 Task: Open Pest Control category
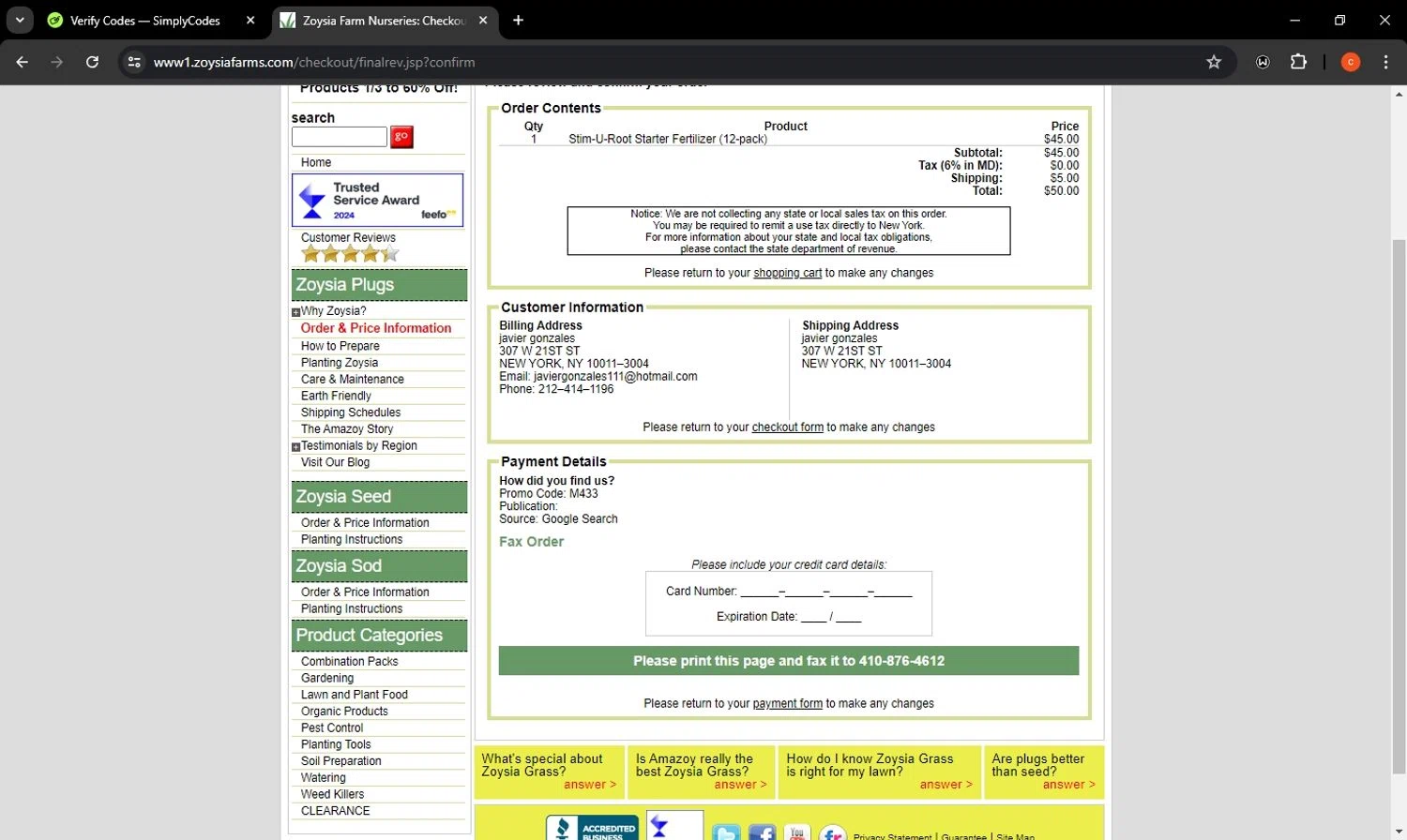point(332,728)
